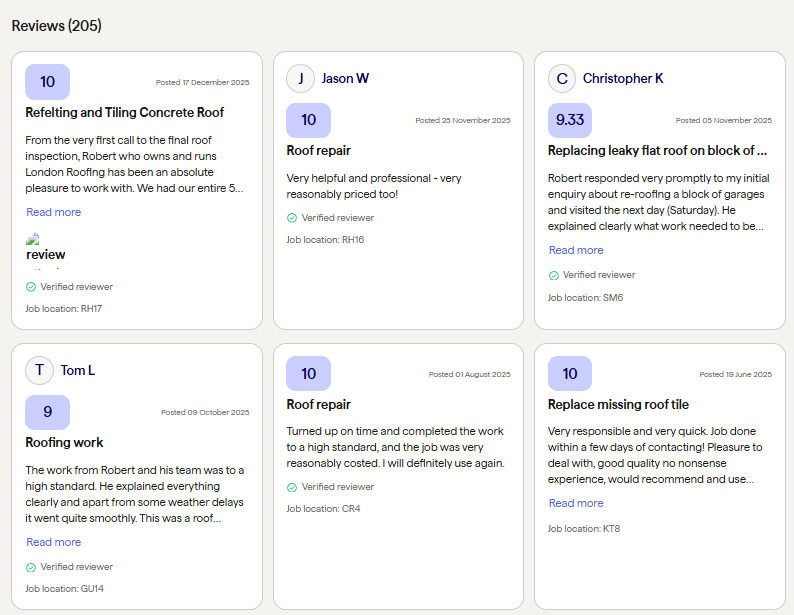Open the review image thumbnail in first card
Screen dimensions: 794x615
(45, 250)
